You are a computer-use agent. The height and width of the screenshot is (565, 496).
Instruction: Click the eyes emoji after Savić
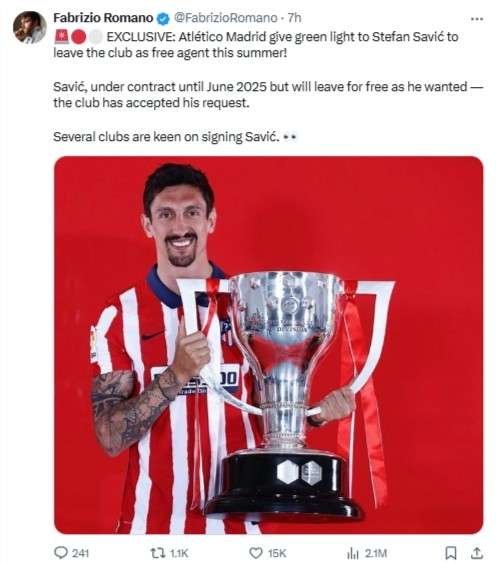(290, 137)
